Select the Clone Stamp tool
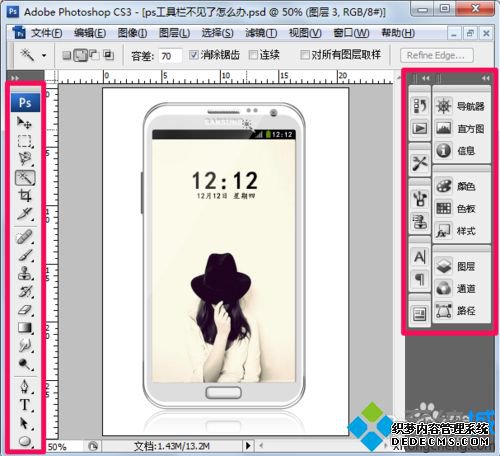The image size is (500, 456). click(25, 273)
